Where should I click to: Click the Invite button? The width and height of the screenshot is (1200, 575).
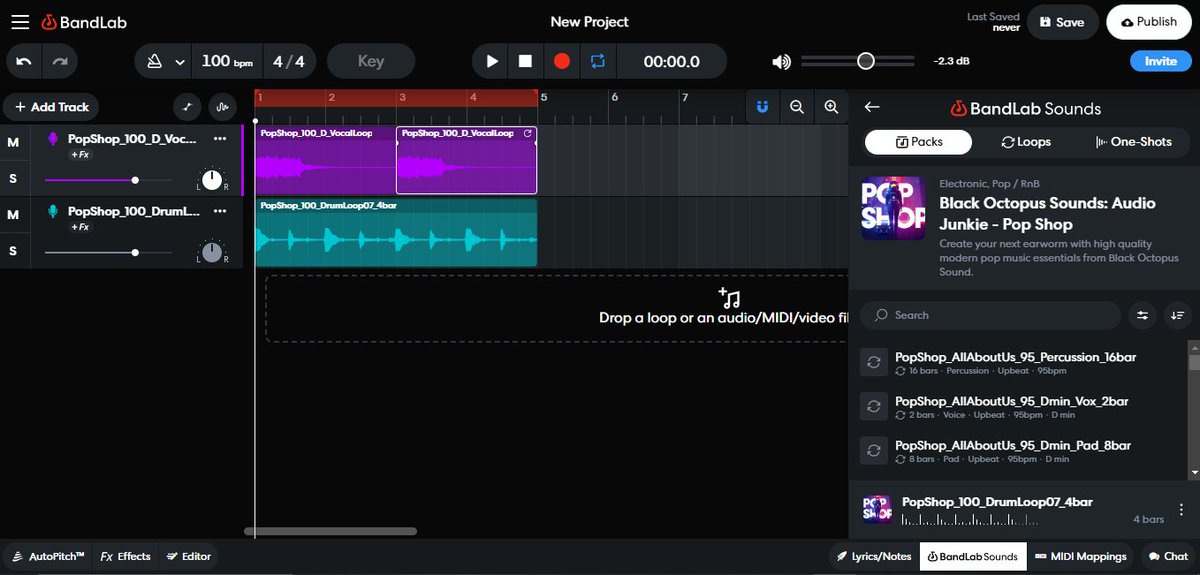(1161, 61)
